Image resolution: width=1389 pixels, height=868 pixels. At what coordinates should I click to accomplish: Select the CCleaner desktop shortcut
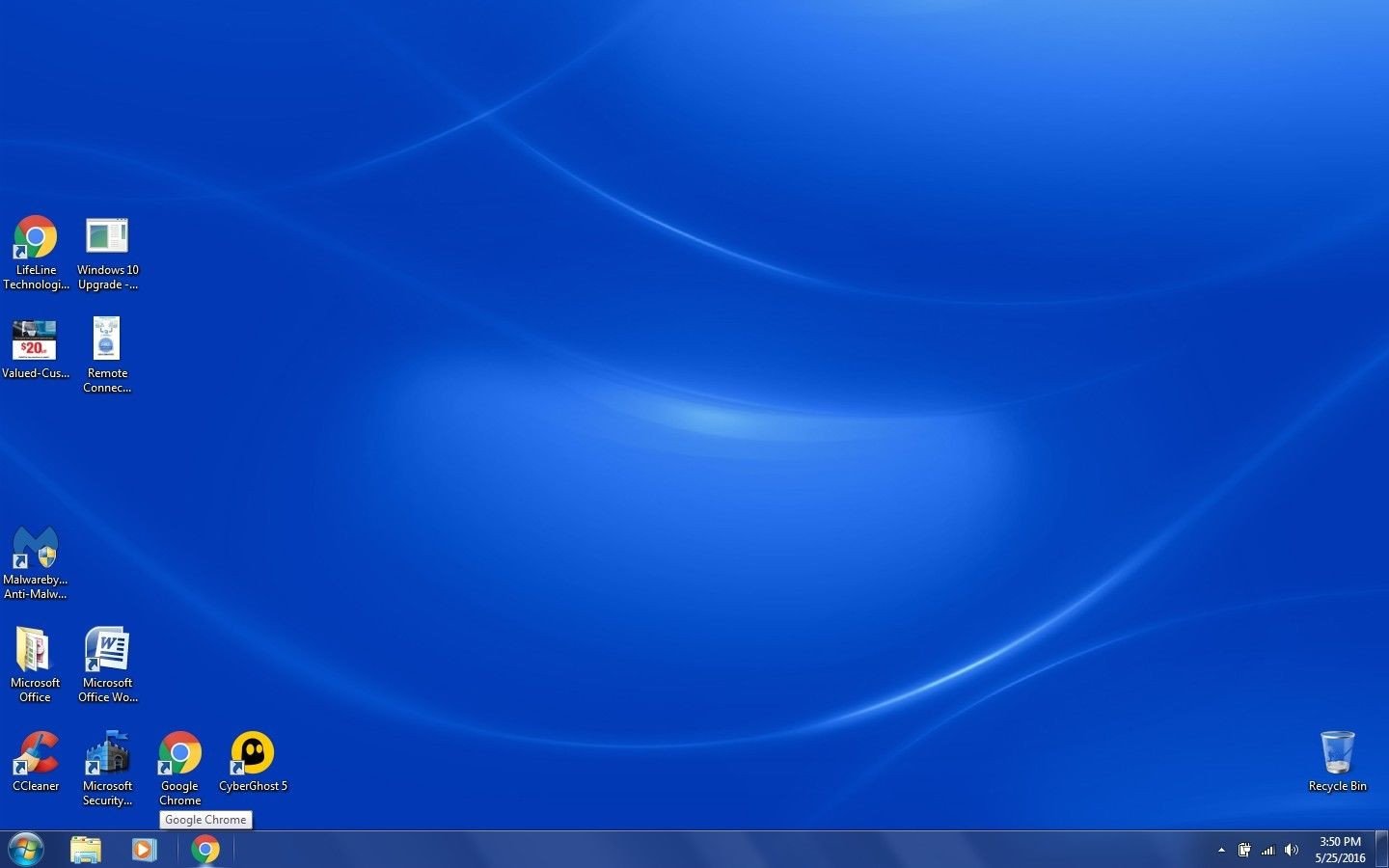[x=36, y=754]
